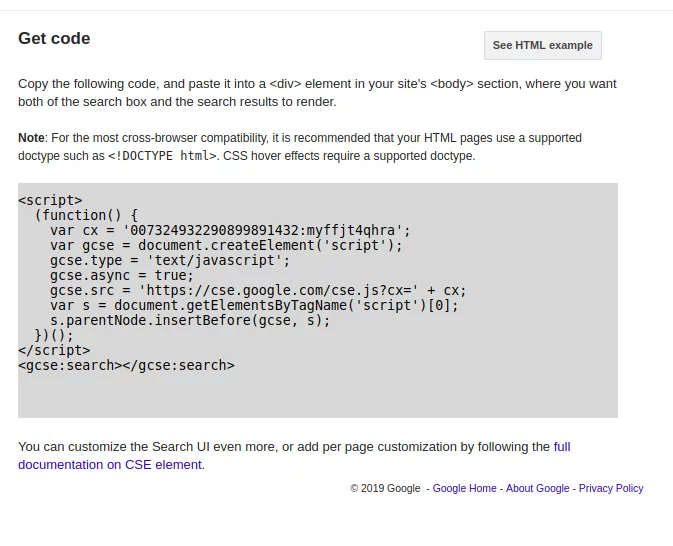Click the empty area at the bottom of the gray code box
This screenshot has height=546, width=673.
(x=317, y=397)
